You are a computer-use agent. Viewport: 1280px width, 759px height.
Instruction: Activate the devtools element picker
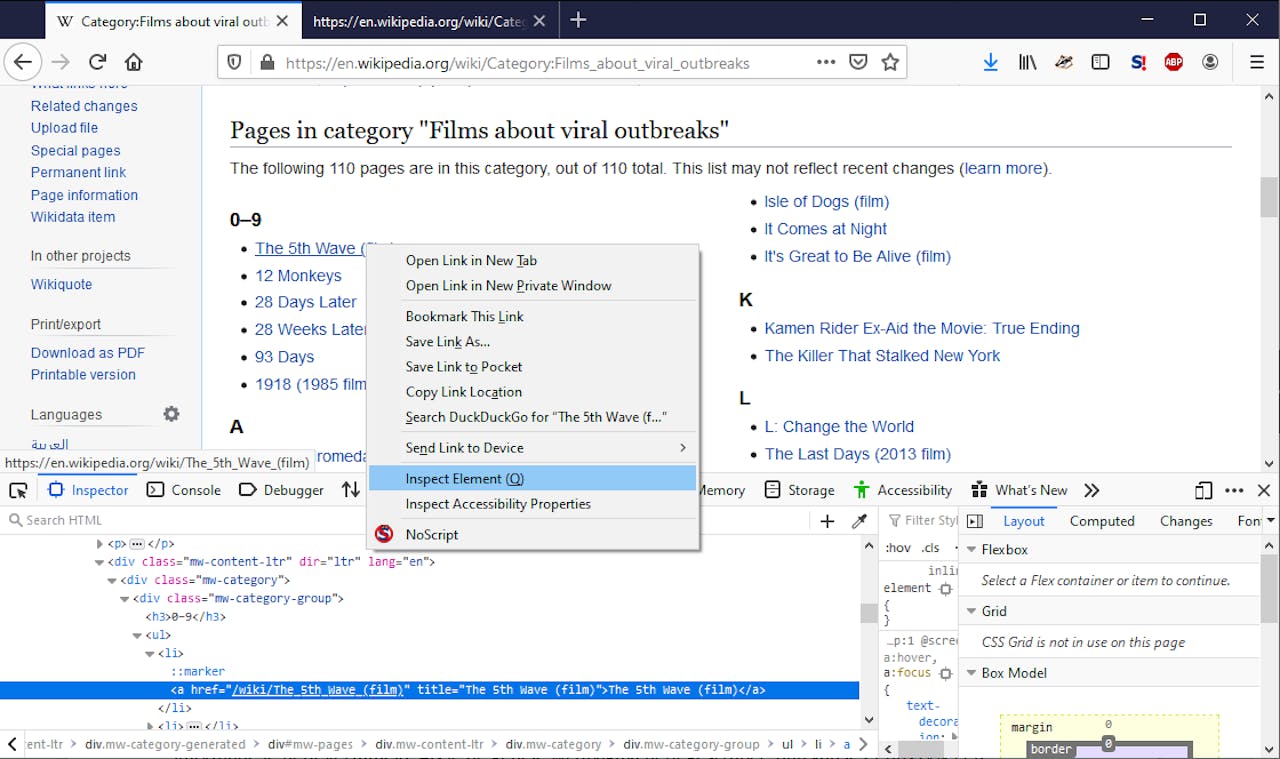pos(18,490)
